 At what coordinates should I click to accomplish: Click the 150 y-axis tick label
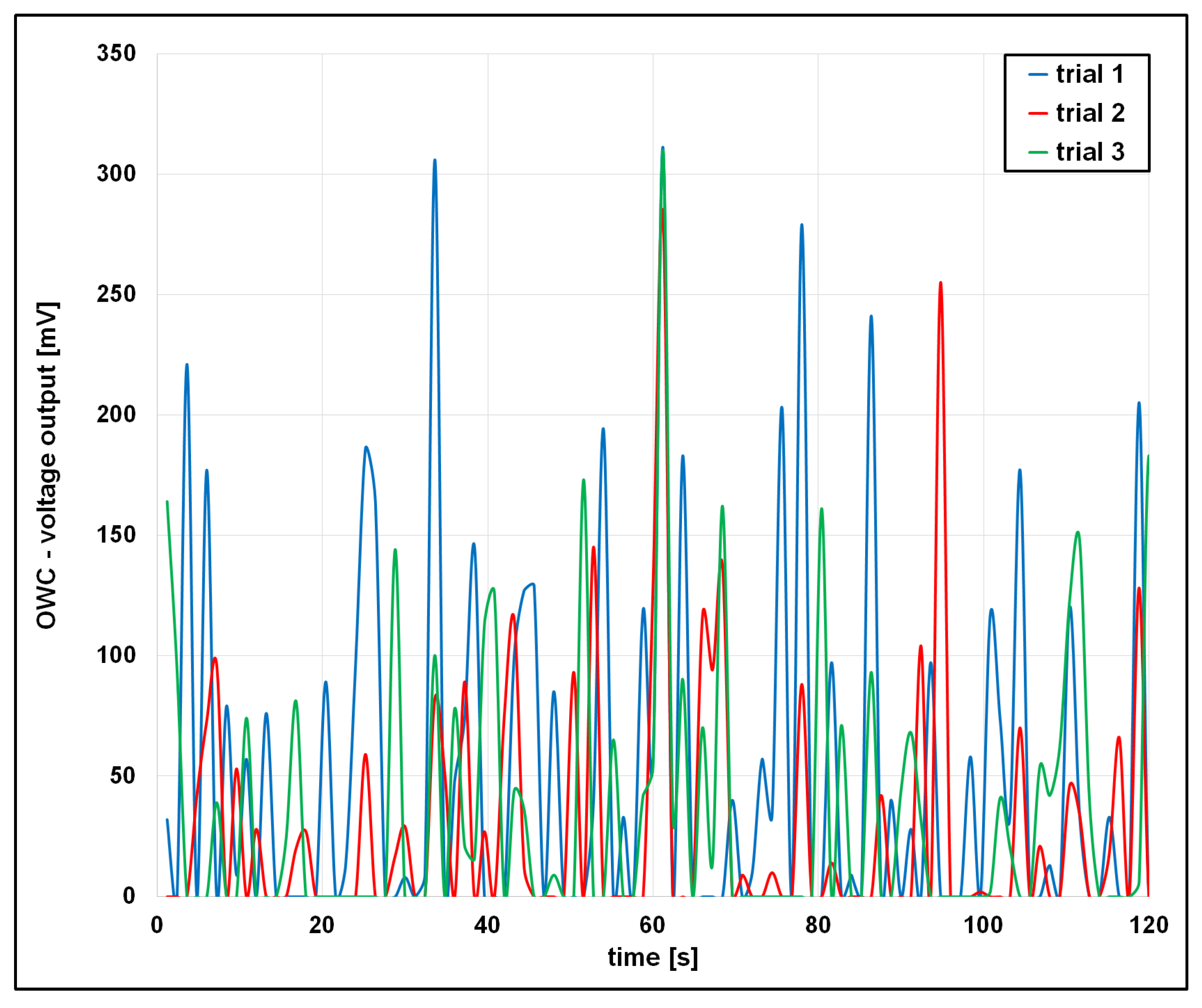pyautogui.click(x=116, y=535)
